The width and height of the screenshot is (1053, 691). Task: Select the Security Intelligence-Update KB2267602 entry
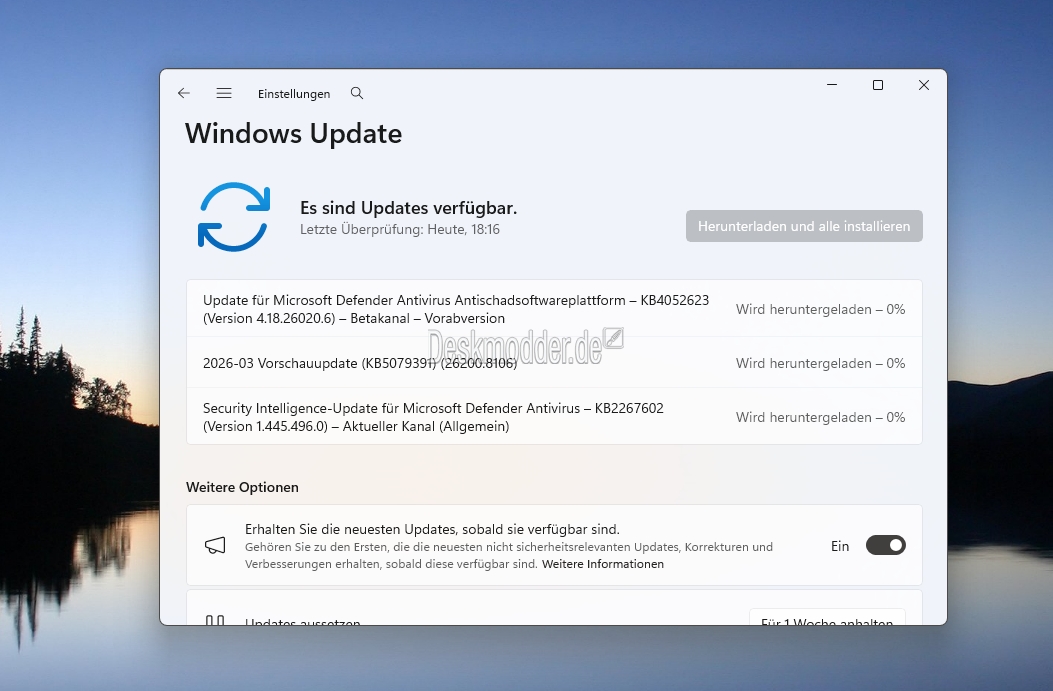tap(433, 417)
